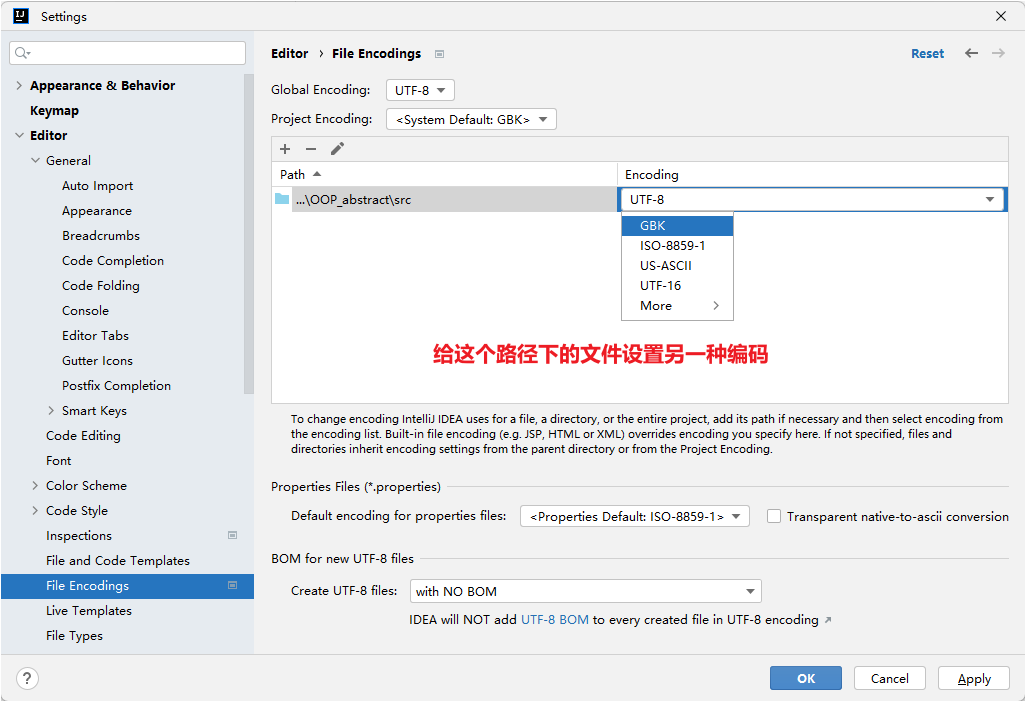The image size is (1025, 701).
Task: Open Breadcrumbs settings
Action: (101, 235)
